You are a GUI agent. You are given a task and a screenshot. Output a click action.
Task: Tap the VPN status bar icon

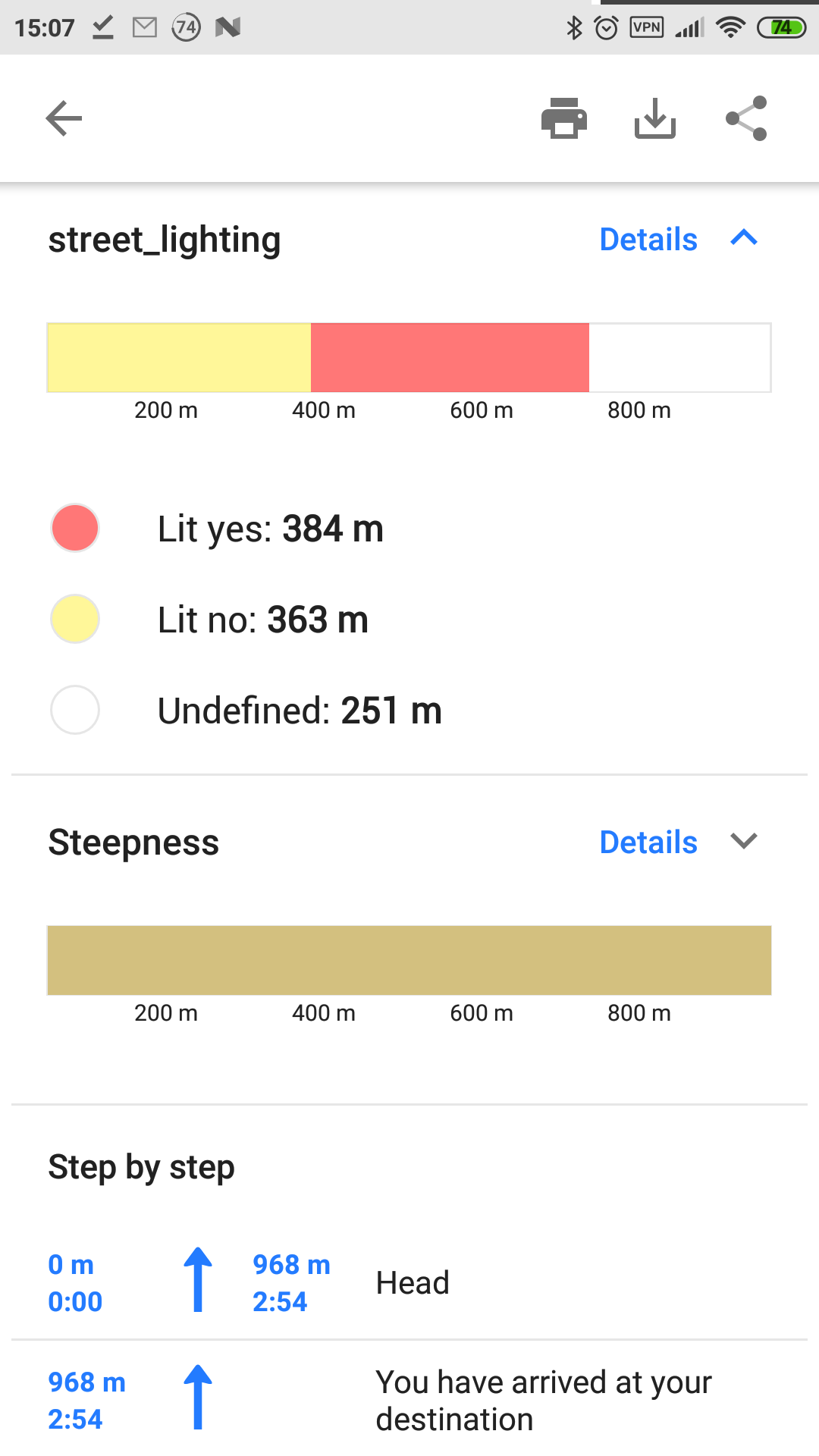point(647,28)
